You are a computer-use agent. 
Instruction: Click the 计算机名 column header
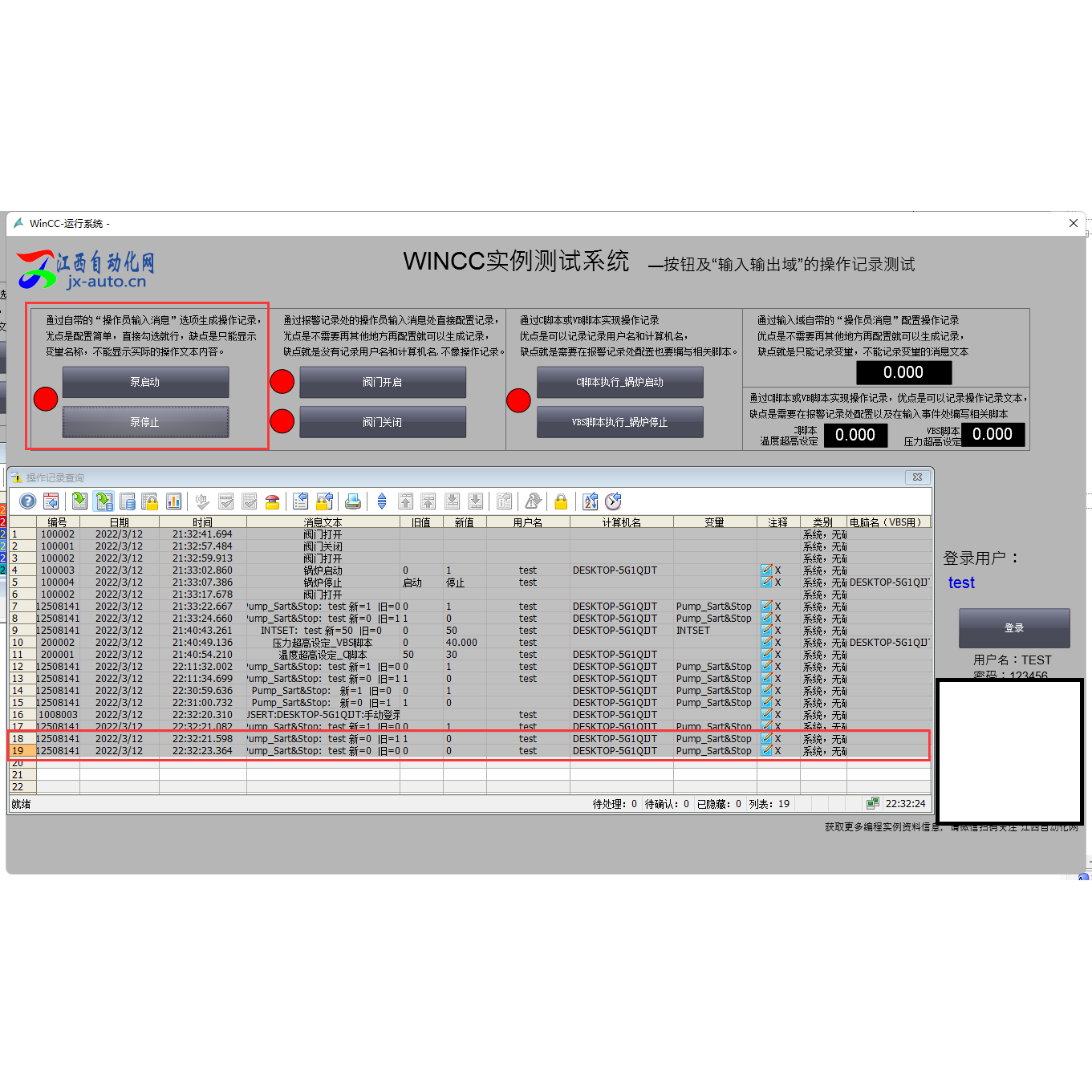pos(622,522)
